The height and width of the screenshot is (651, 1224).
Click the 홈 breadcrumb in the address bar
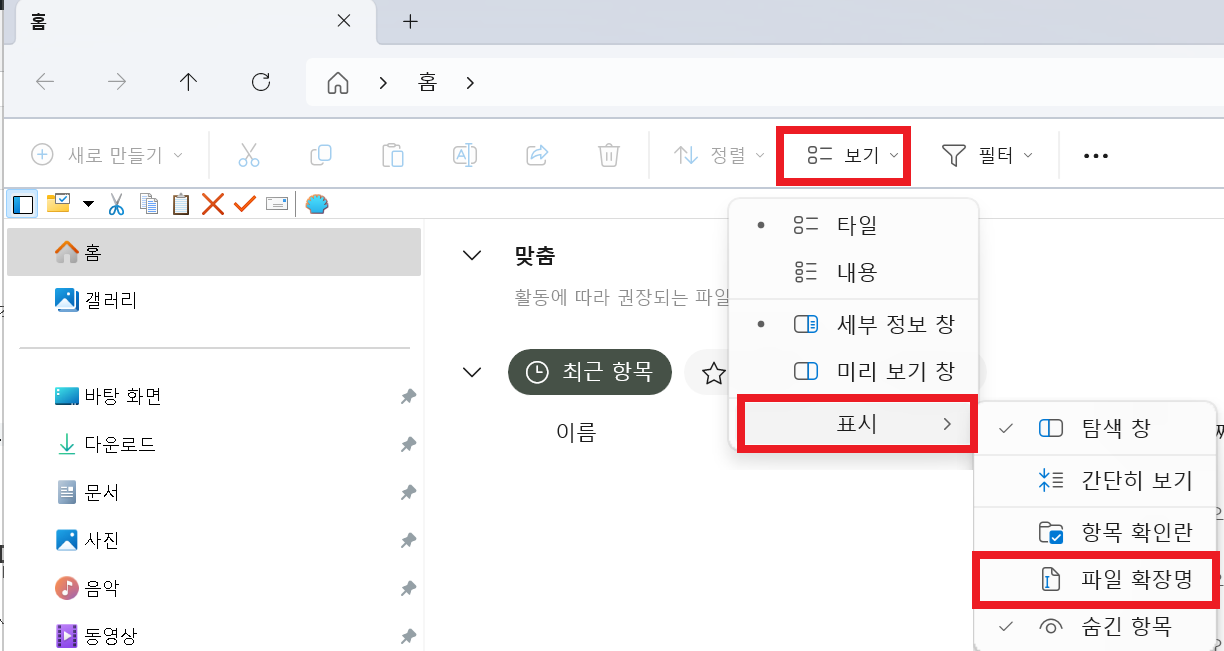(x=427, y=83)
